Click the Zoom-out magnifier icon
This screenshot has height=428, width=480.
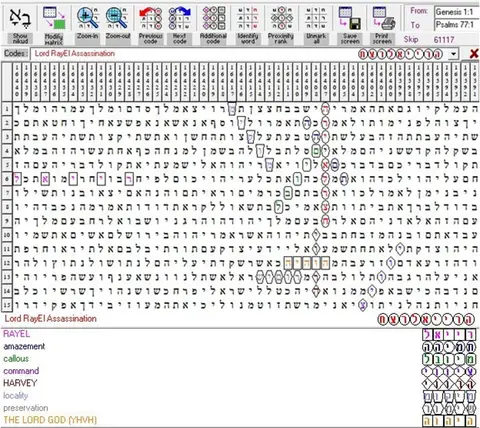pyautogui.click(x=117, y=18)
